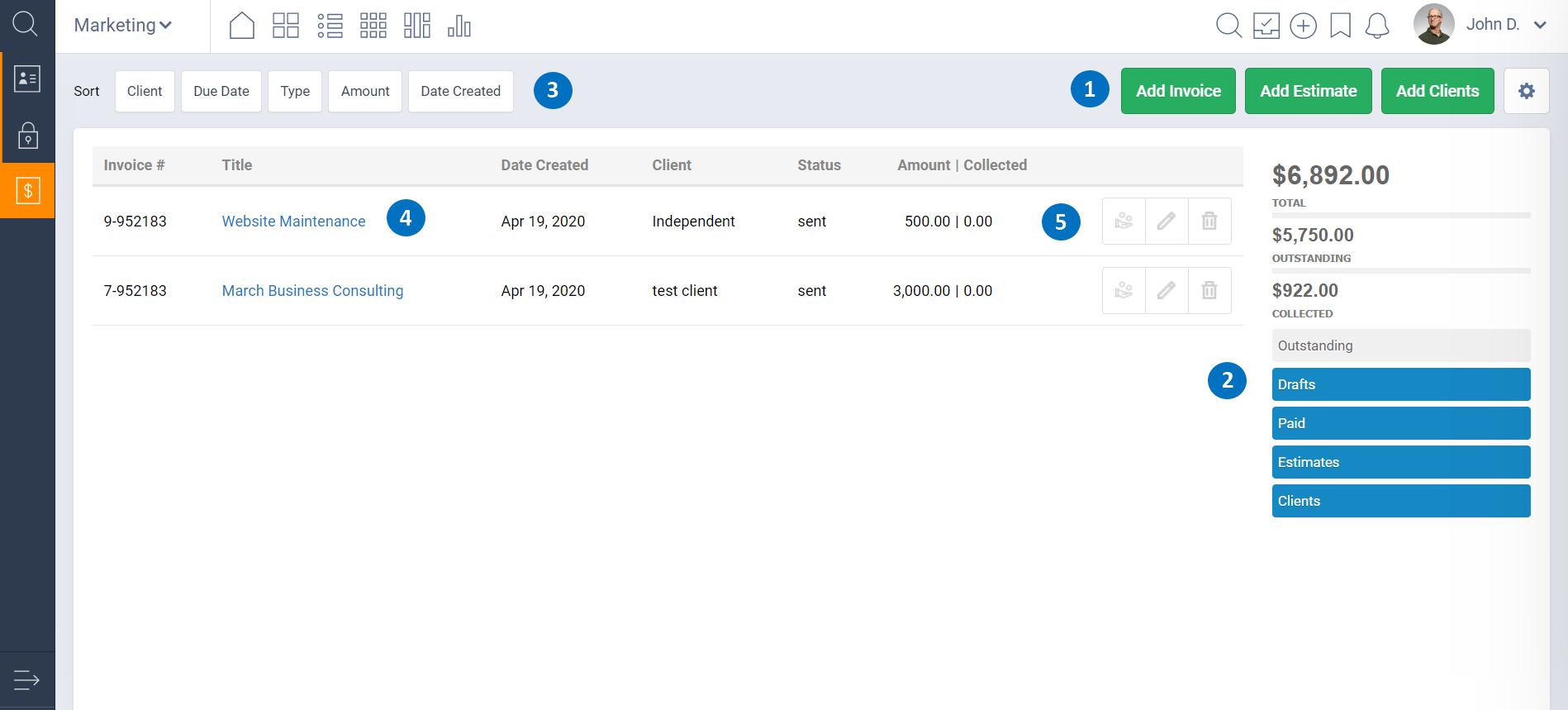The height and width of the screenshot is (710, 1568).
Task: Sort invoices by Due Date
Action: 221,91
